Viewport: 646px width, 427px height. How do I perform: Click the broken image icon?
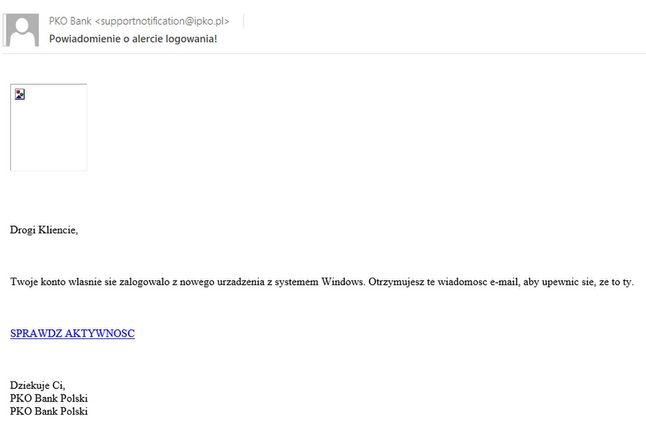coord(20,94)
